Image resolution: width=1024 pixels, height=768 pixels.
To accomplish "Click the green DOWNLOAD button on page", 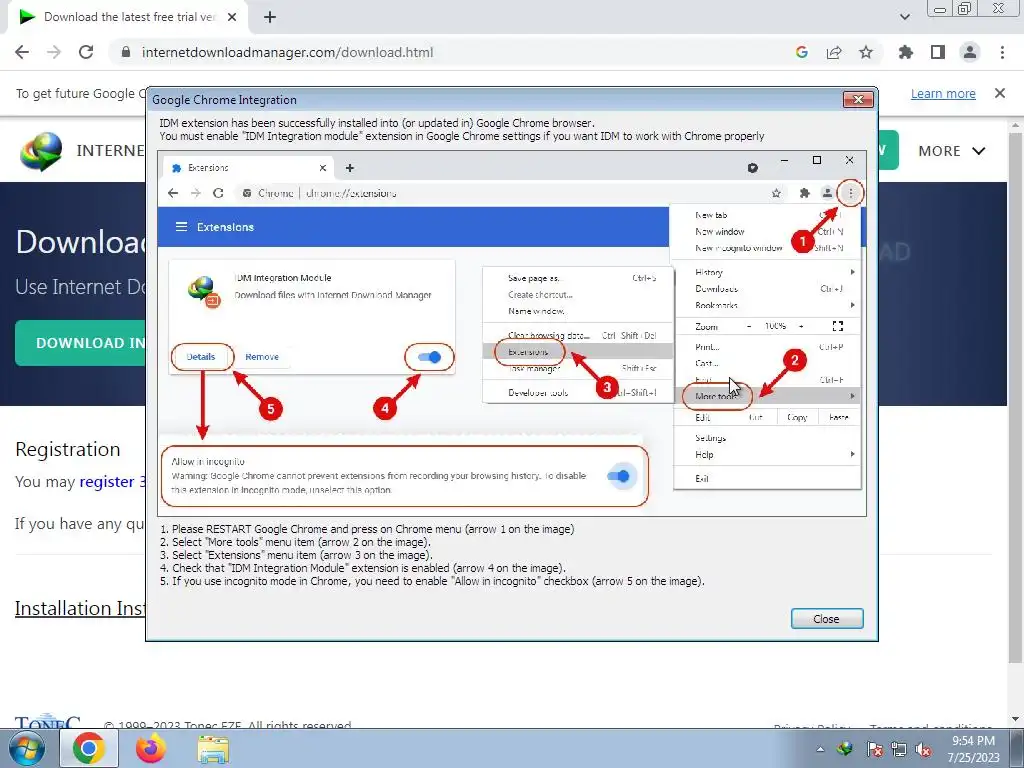I will (x=80, y=343).
